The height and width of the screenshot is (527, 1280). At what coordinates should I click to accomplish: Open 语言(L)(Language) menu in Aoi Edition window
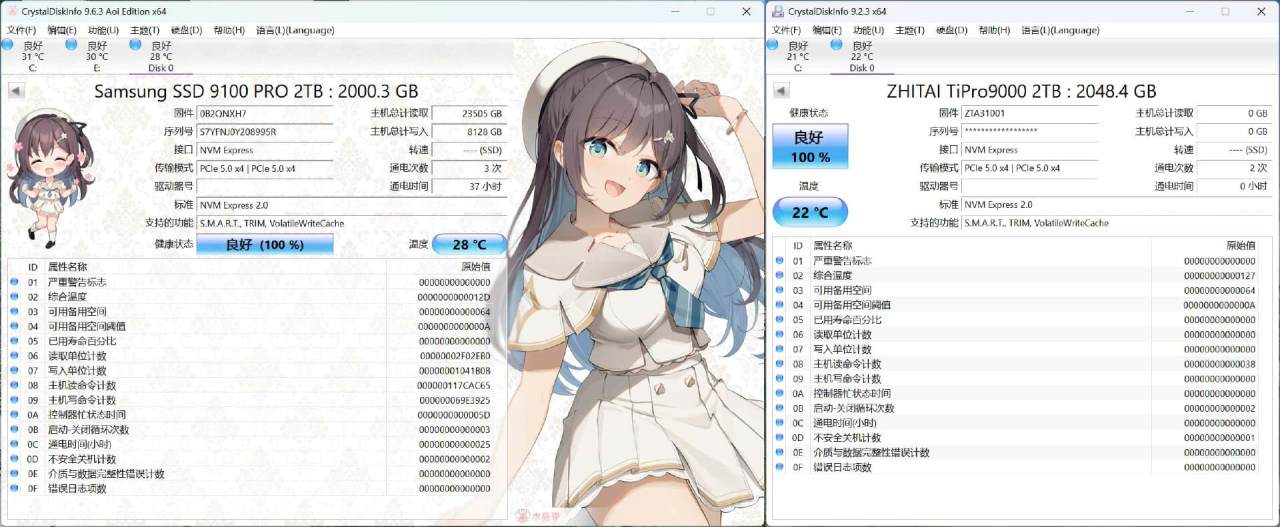295,30
